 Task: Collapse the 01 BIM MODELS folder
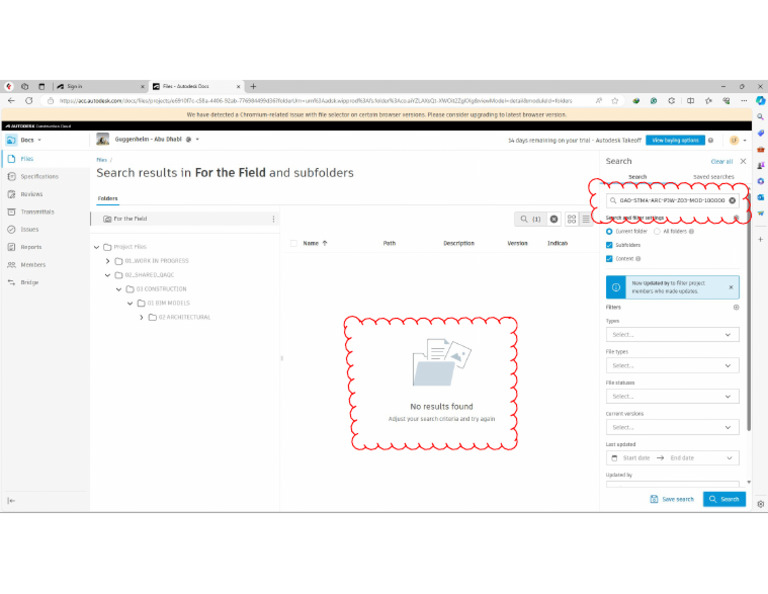click(130, 304)
